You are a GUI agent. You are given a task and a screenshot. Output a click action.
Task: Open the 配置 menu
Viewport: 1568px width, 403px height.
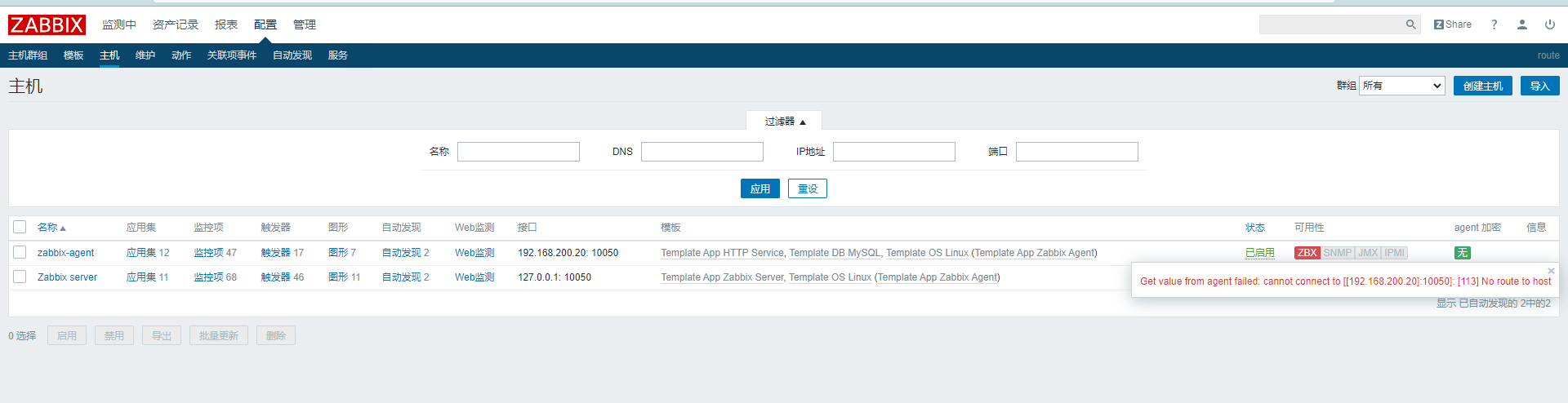click(265, 24)
